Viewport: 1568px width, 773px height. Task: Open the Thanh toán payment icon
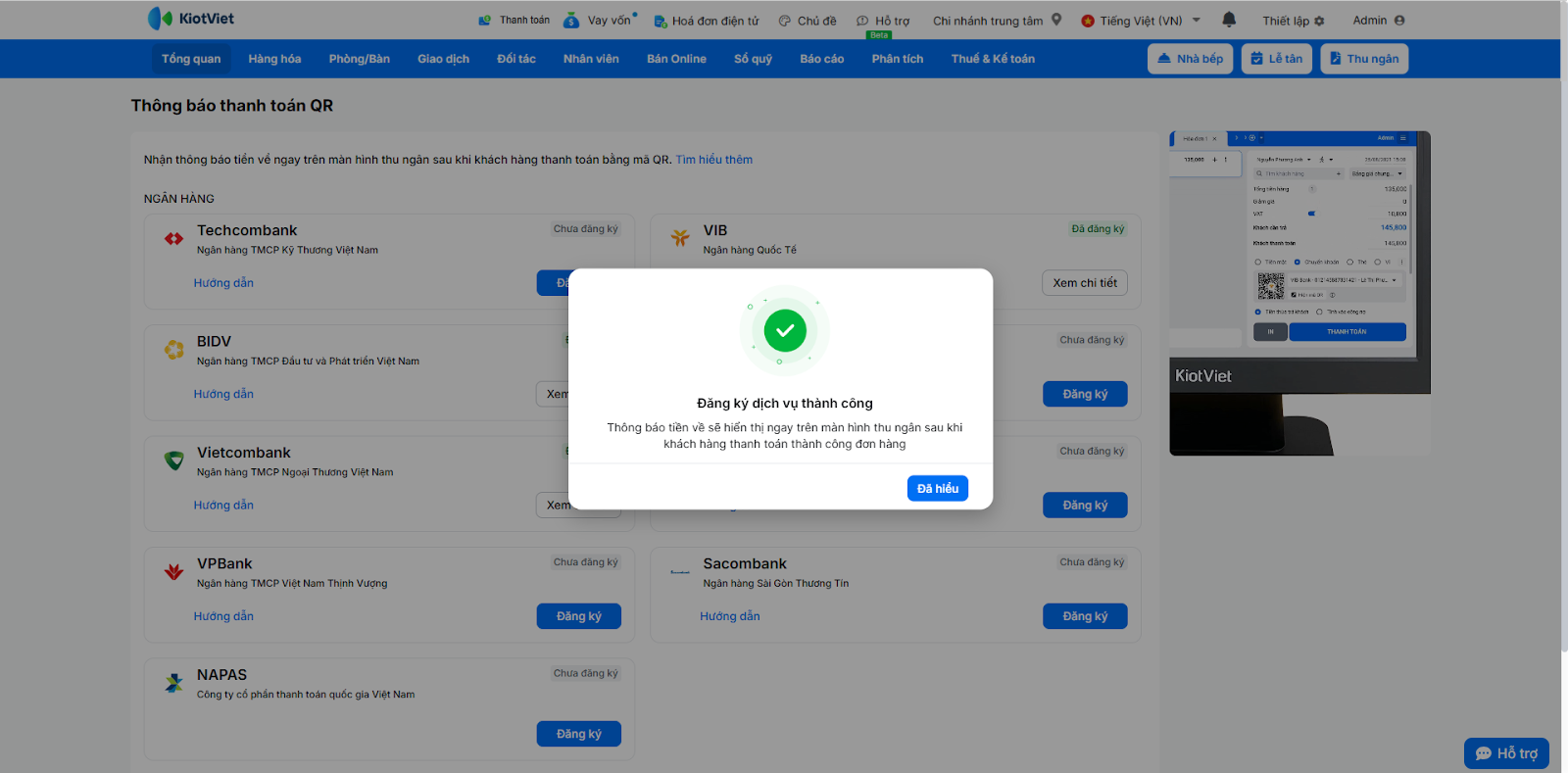(x=484, y=20)
